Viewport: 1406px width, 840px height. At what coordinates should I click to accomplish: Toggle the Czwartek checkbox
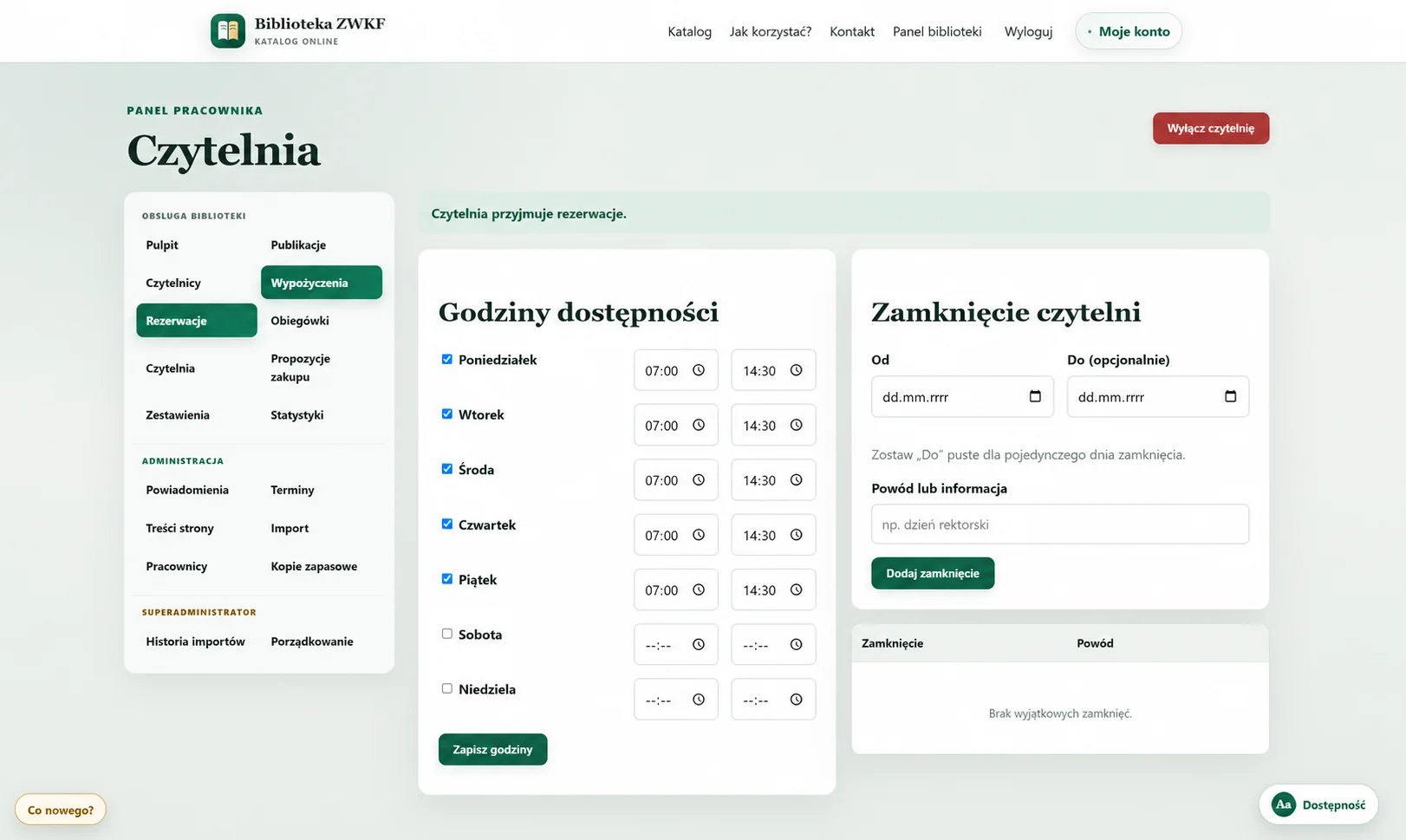[447, 524]
